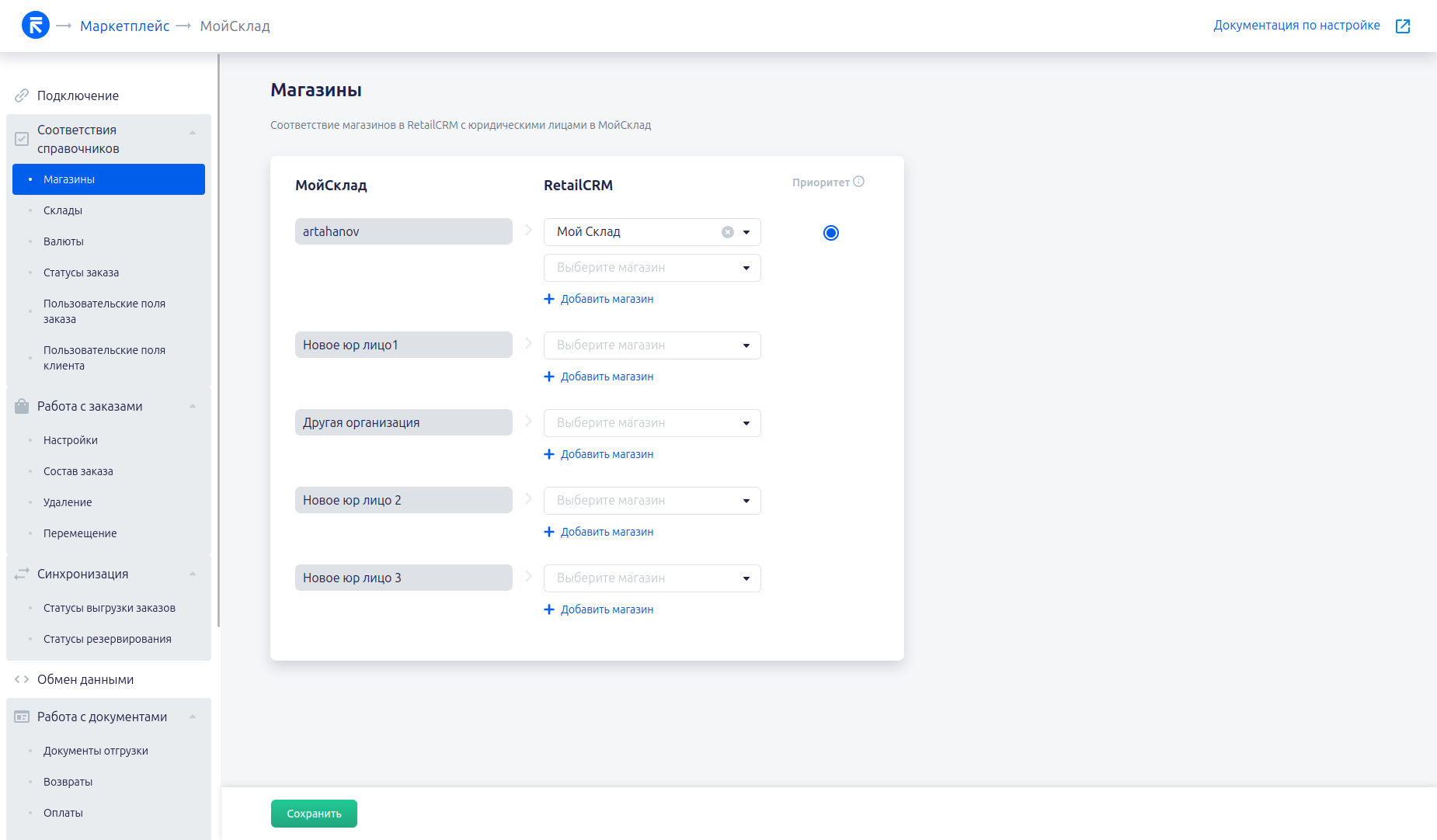Image resolution: width=1437 pixels, height=840 pixels.
Task: Open Обмен данными with code icon
Action: 22,679
